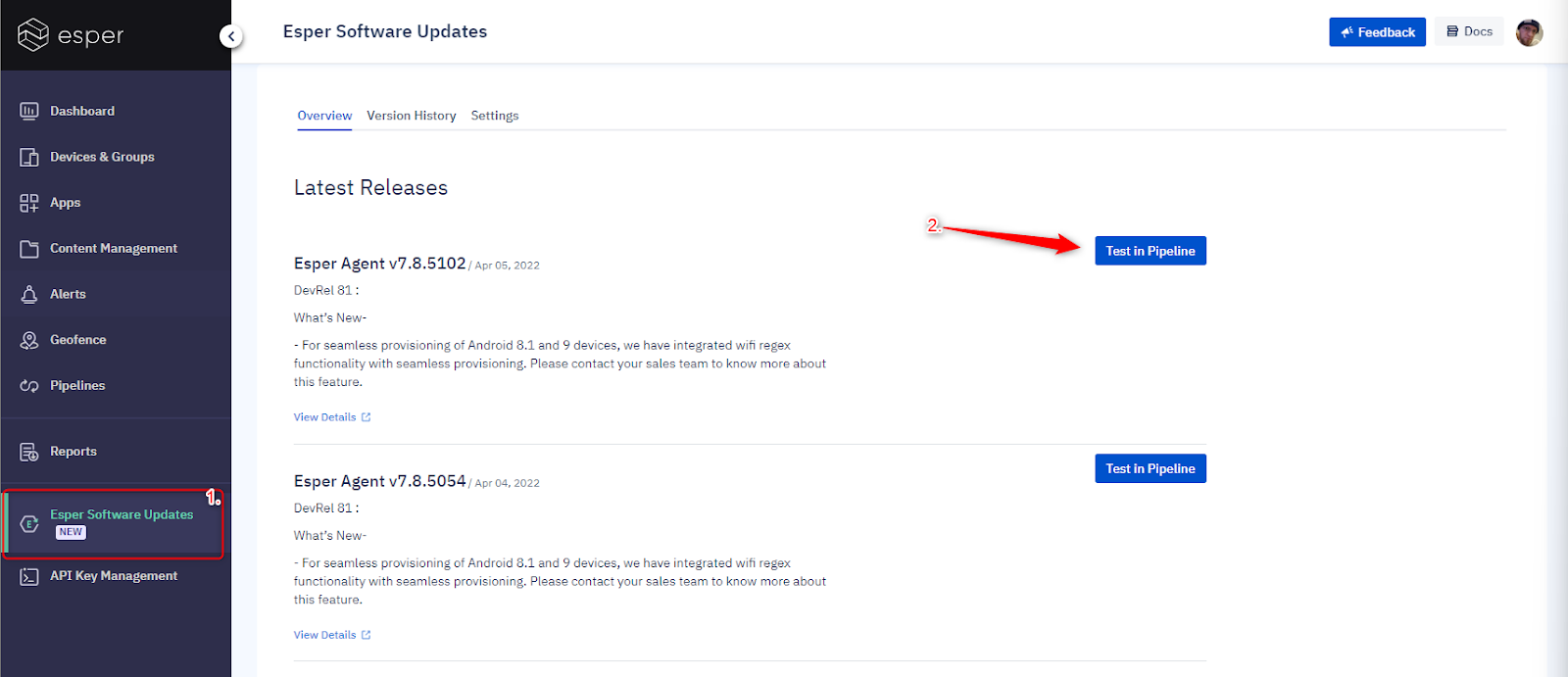
Task: Select Esper Software Updates menu label
Action: pos(122,514)
